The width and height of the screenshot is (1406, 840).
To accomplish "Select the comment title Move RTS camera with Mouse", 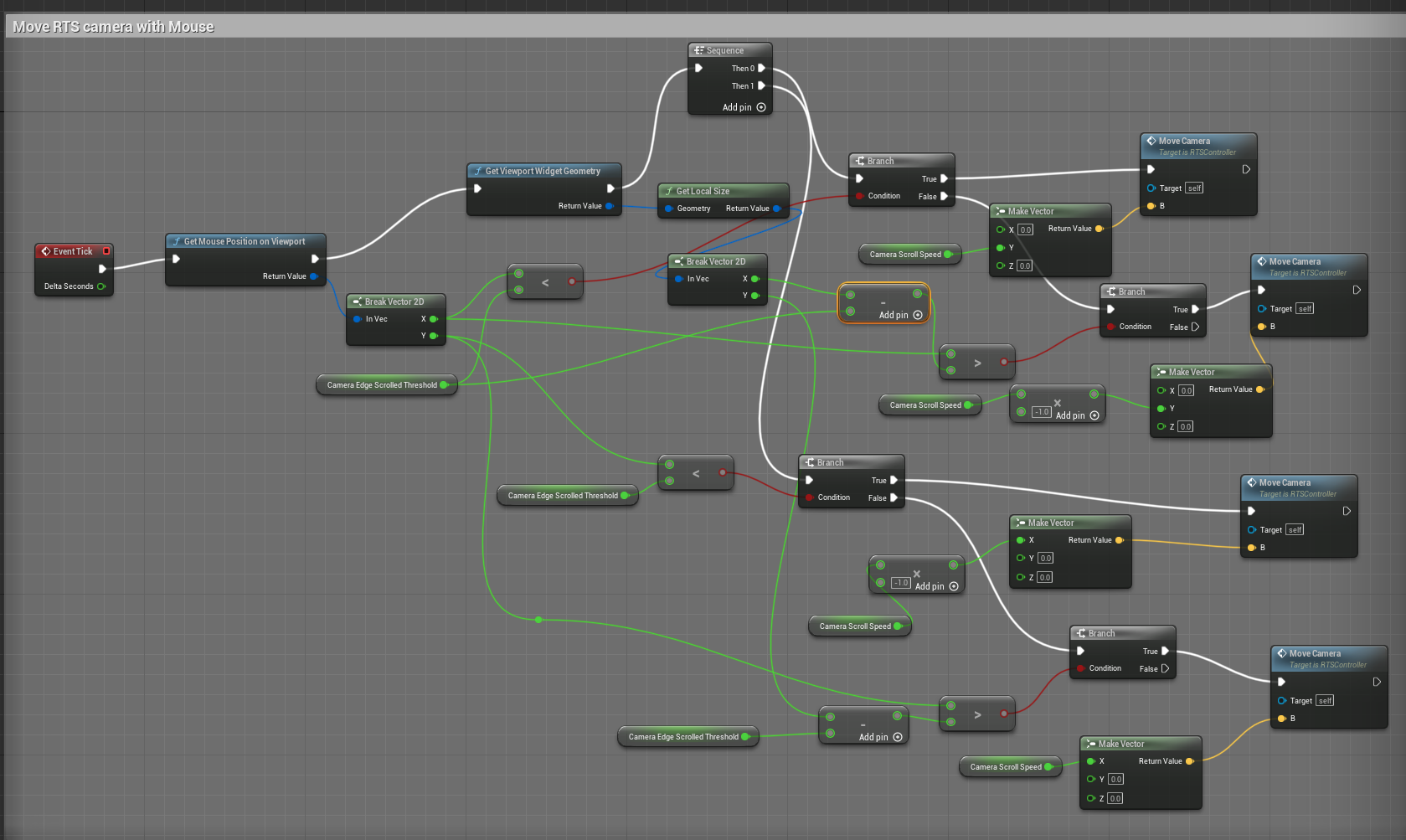I will (x=113, y=27).
